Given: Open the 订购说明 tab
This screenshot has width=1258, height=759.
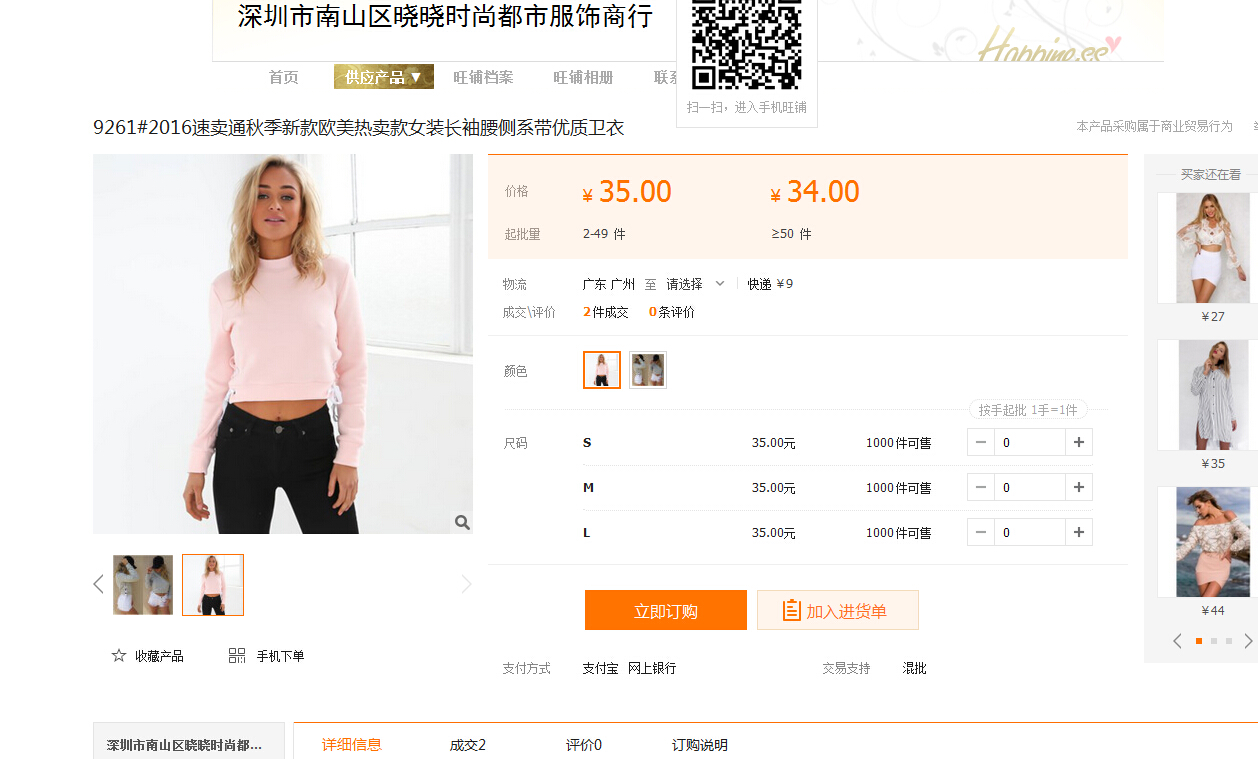Looking at the screenshot, I should 699,745.
